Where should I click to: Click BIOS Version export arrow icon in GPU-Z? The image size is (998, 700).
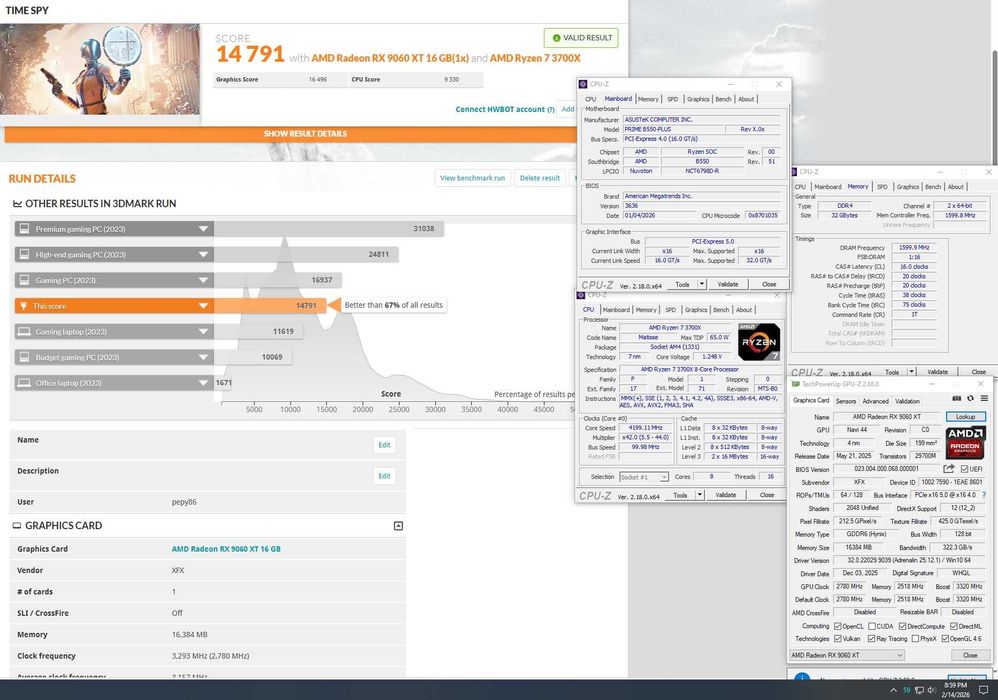[948, 469]
